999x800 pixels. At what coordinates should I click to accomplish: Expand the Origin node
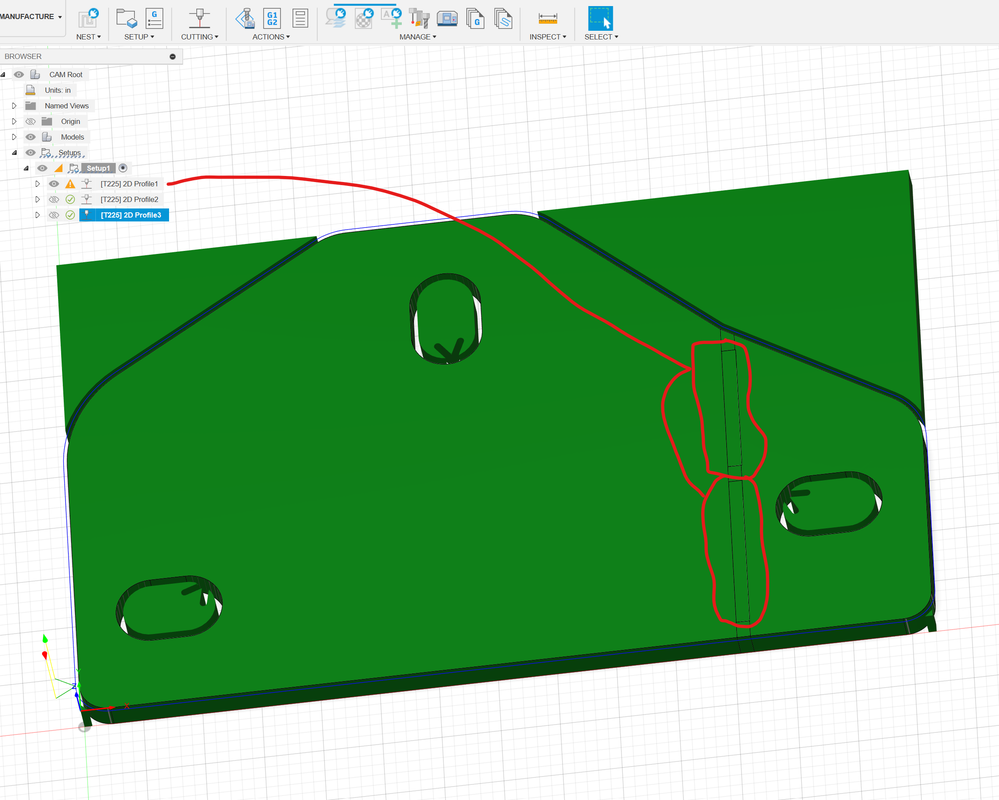(x=14, y=121)
